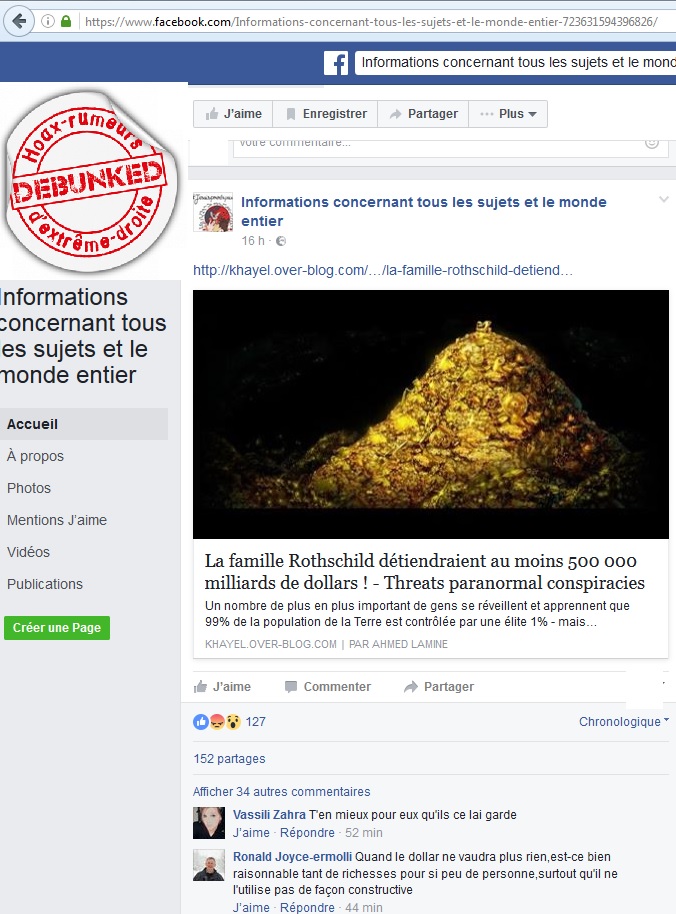The image size is (676, 914).
Task: Open the page avatar next to post title
Action: click(213, 212)
